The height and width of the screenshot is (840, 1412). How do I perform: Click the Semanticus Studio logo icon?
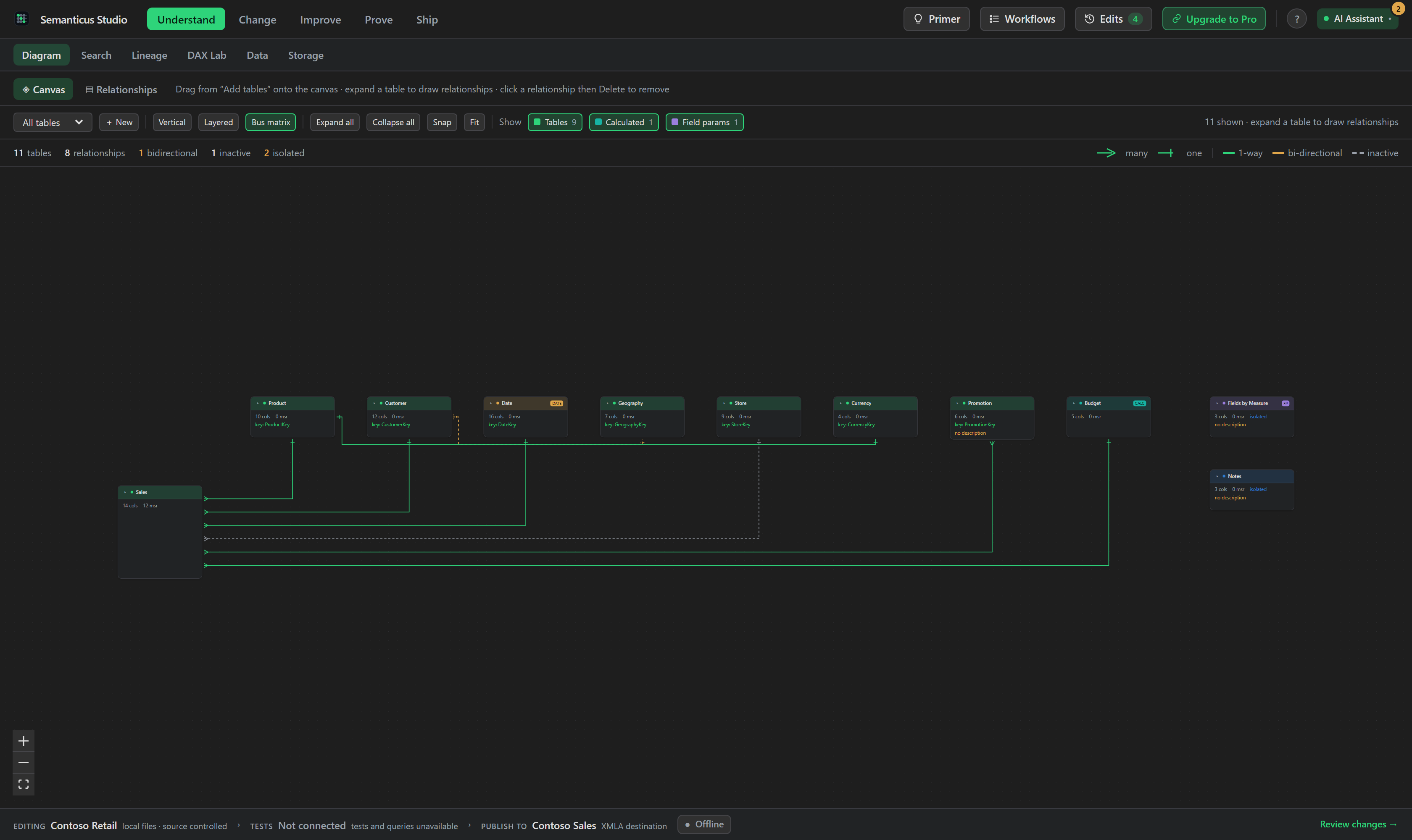(x=21, y=19)
